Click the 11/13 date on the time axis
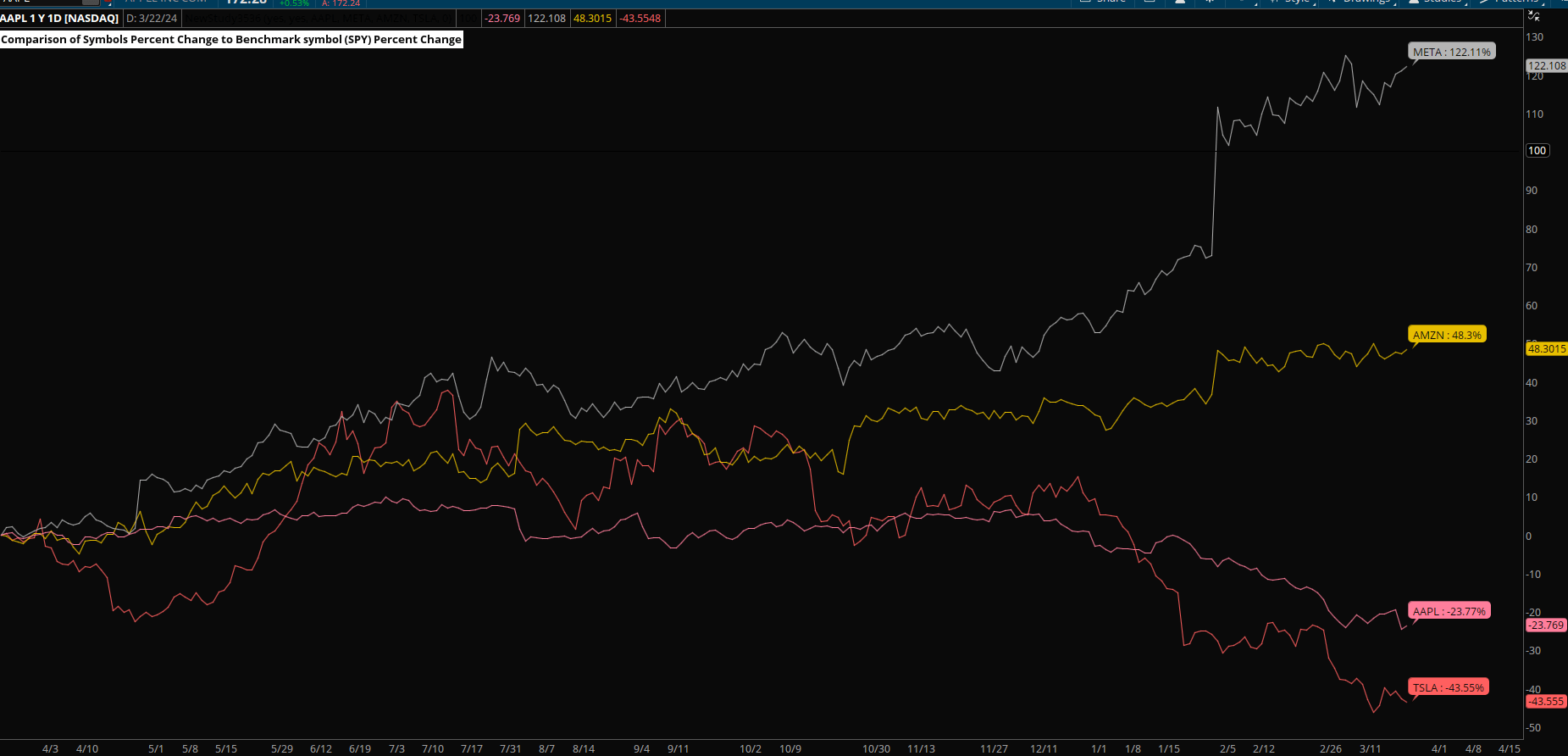The height and width of the screenshot is (756, 1568). click(921, 748)
